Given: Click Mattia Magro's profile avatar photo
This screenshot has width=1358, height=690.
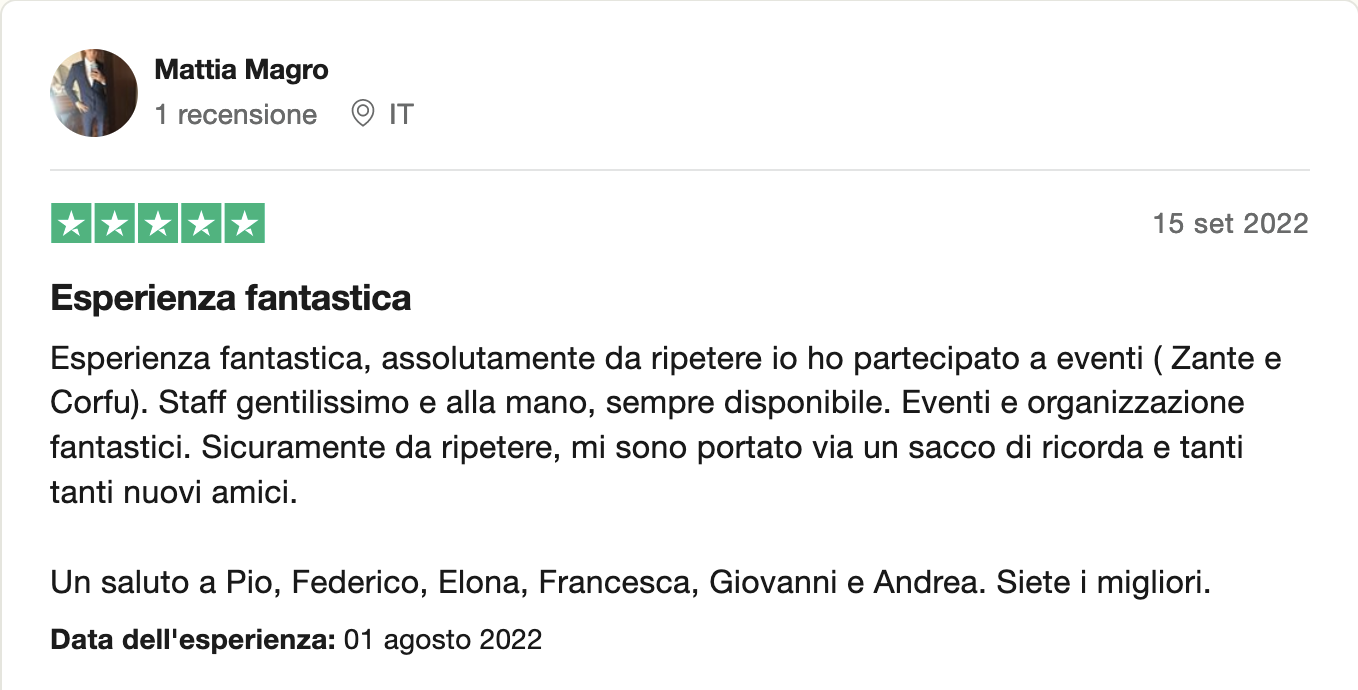Looking at the screenshot, I should [x=94, y=93].
